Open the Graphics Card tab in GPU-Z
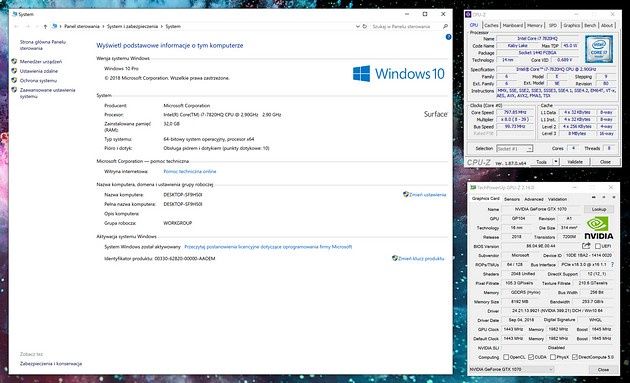The height and width of the screenshot is (383, 630). (485, 199)
